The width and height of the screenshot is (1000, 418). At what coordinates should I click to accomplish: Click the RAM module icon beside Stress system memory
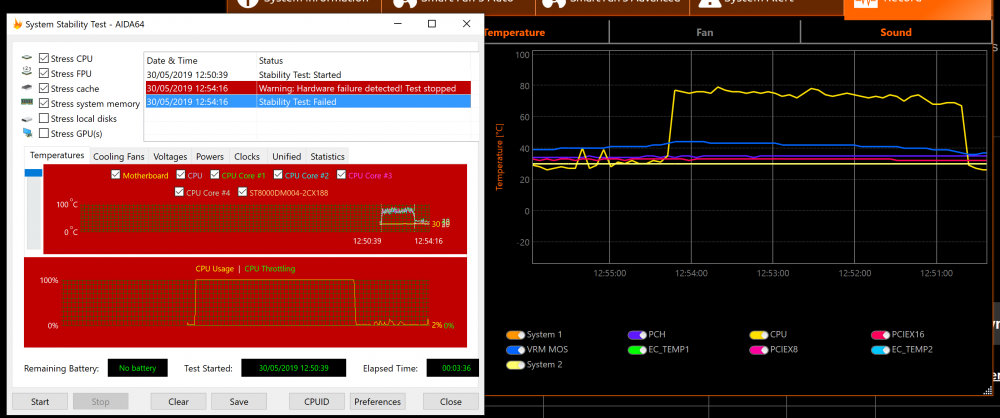(x=27, y=103)
